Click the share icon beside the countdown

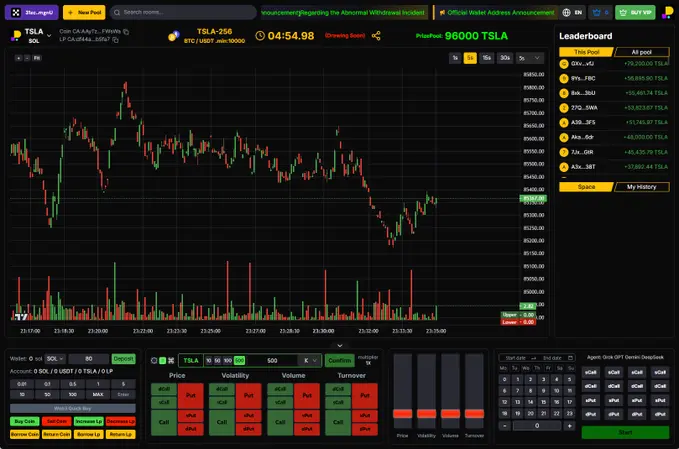point(376,36)
